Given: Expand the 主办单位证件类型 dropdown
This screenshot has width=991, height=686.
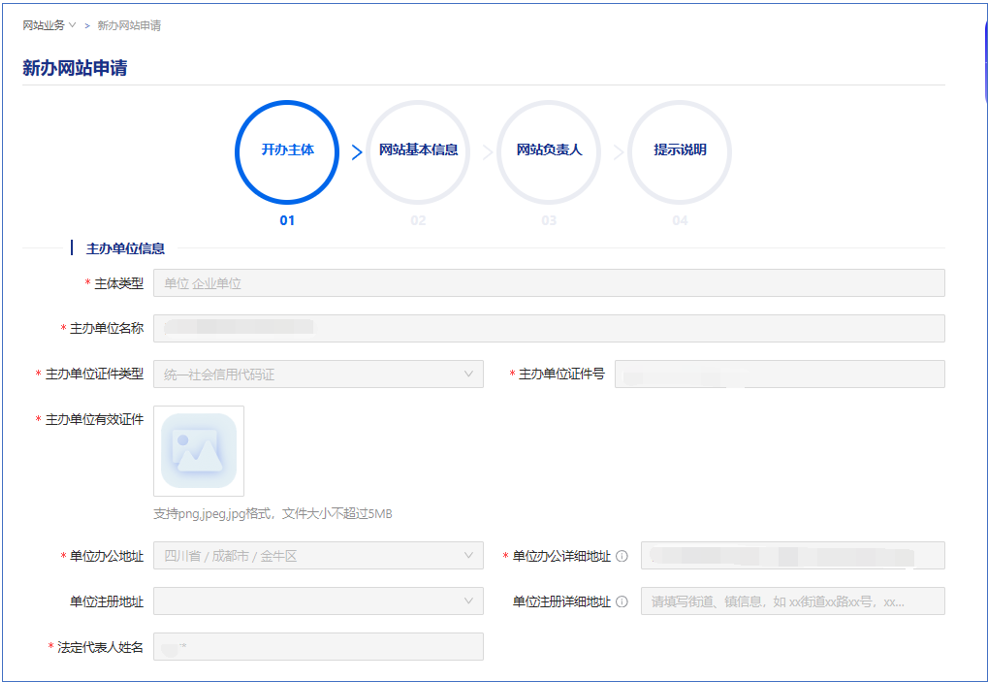Looking at the screenshot, I should click(318, 374).
